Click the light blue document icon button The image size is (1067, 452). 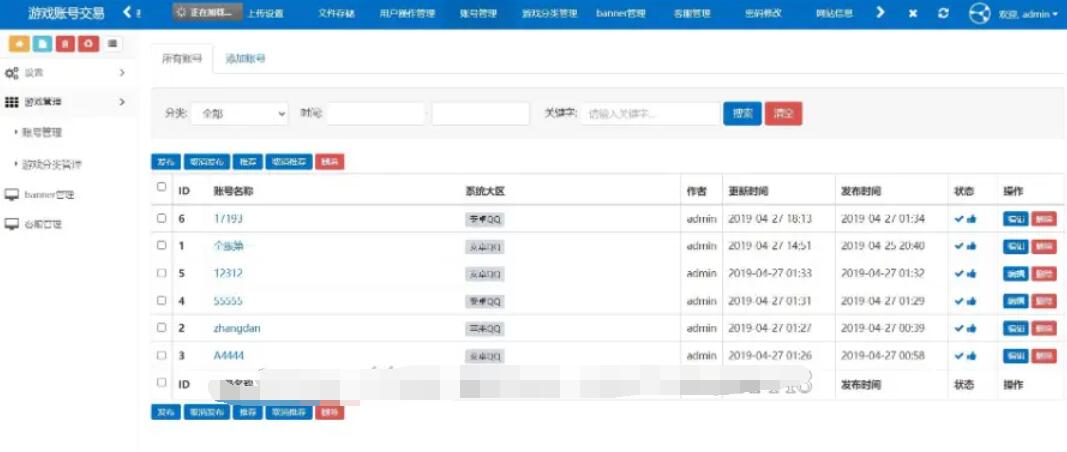pos(41,44)
